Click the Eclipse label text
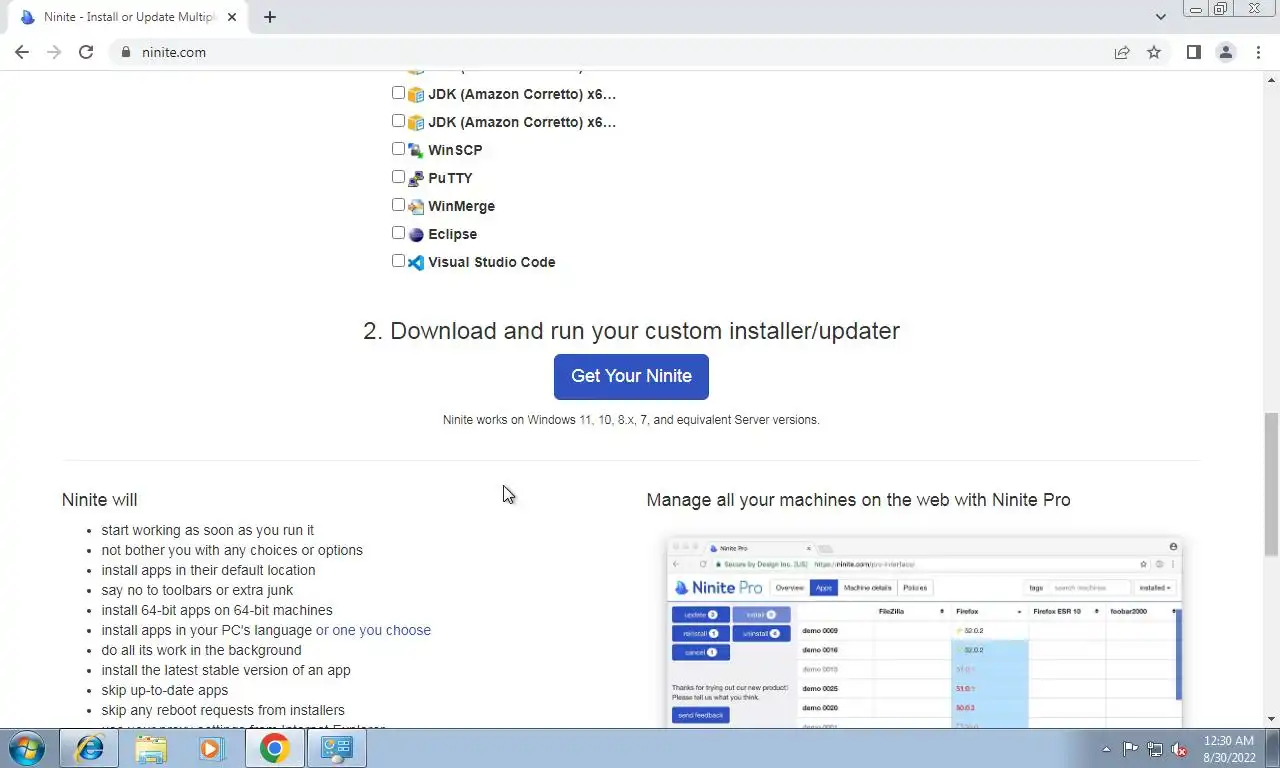Image resolution: width=1280 pixels, height=768 pixels. [453, 234]
